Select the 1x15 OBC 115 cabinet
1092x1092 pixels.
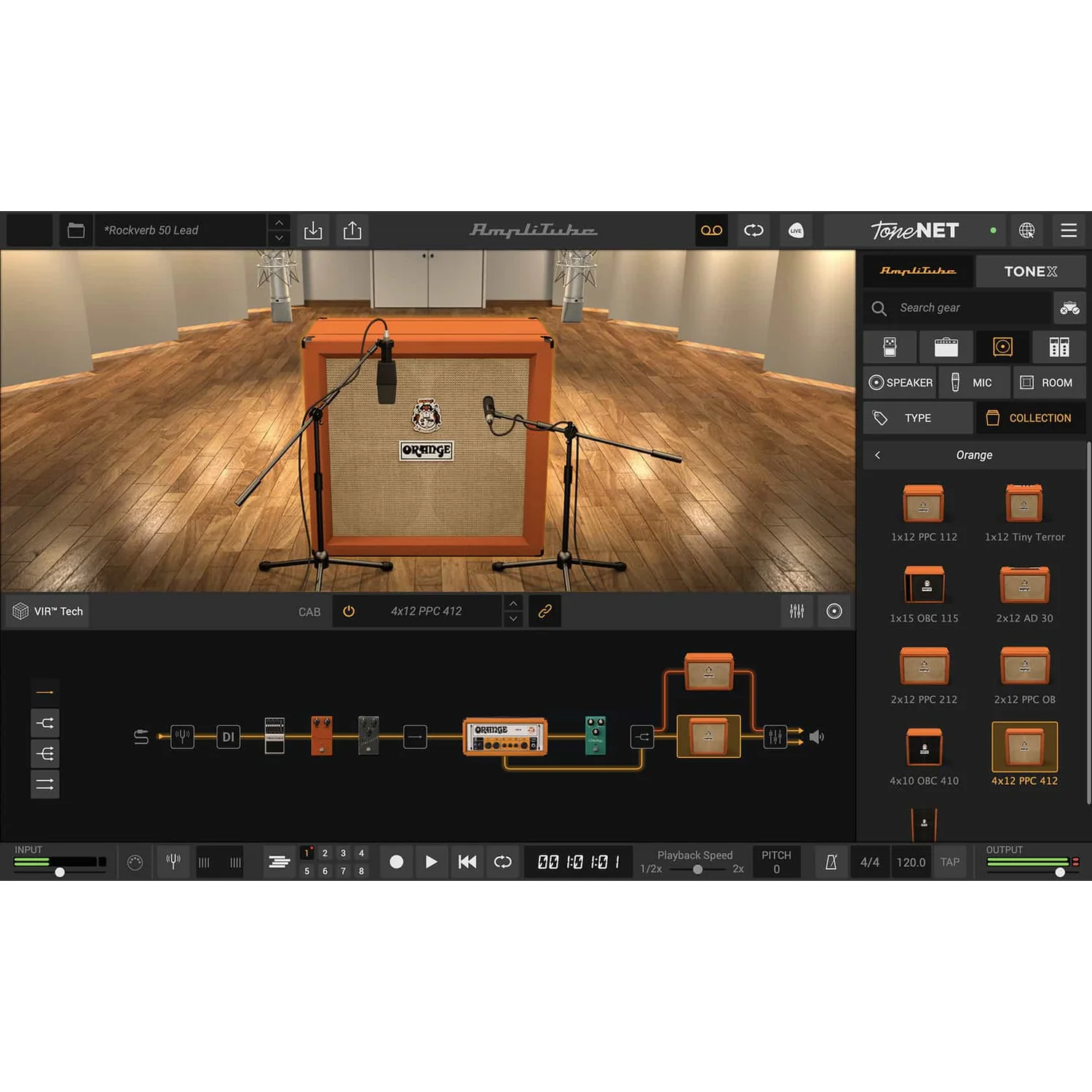924,594
